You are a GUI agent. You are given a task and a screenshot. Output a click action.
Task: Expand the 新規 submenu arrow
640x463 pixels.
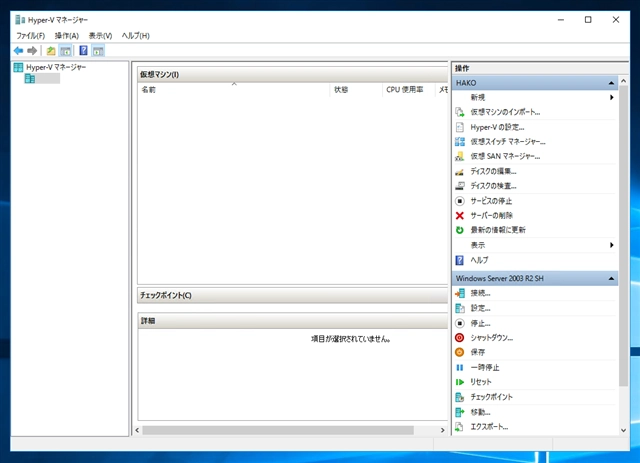[611, 97]
